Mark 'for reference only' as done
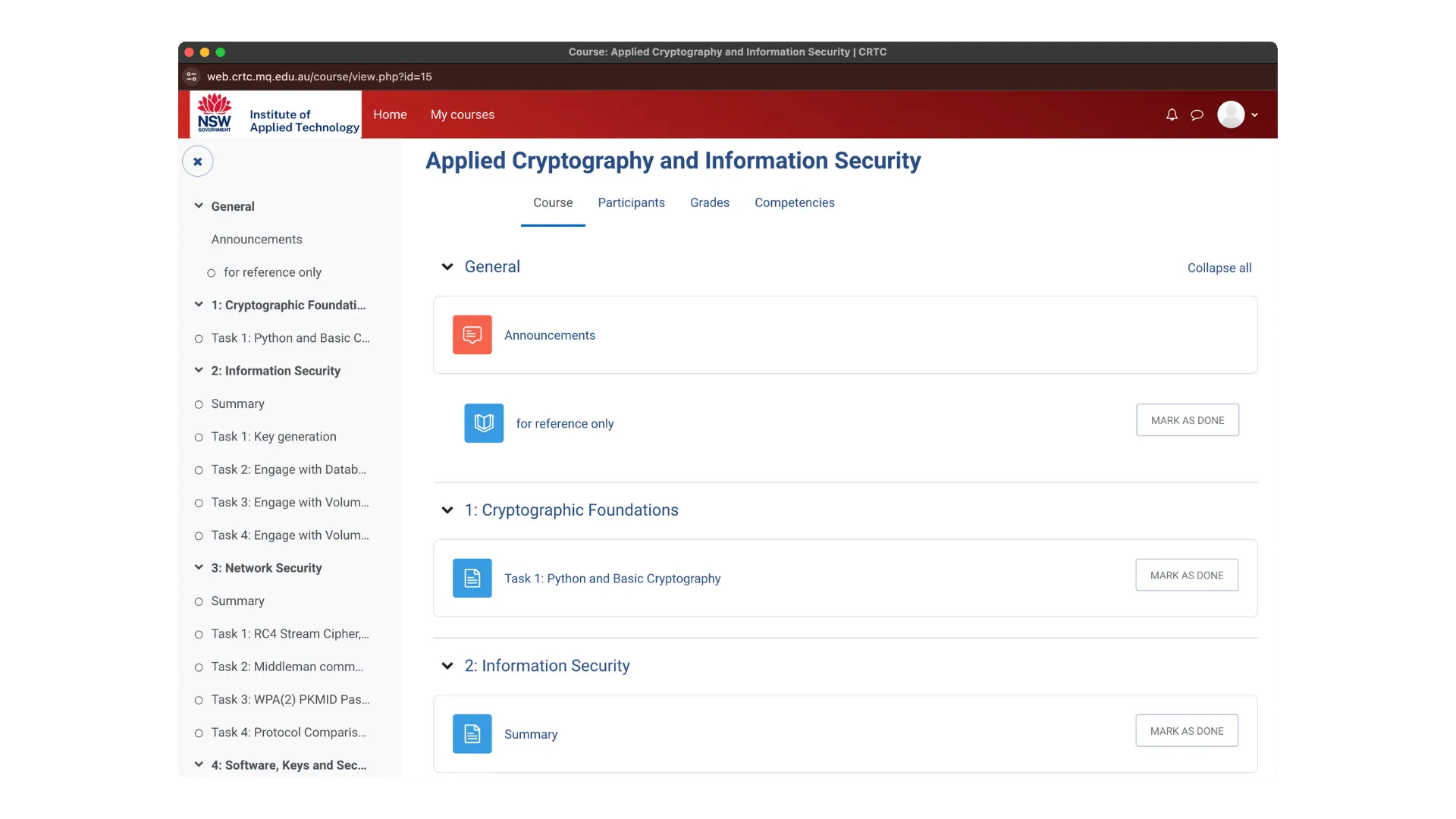Image resolution: width=1456 pixels, height=819 pixels. point(1187,420)
